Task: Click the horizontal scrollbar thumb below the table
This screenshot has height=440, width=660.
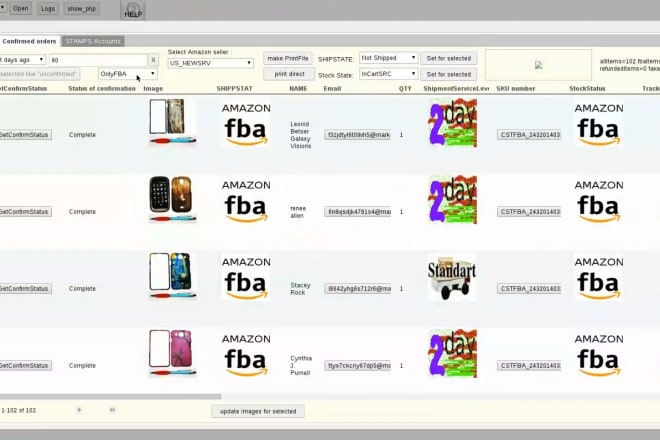Action: click(110, 396)
